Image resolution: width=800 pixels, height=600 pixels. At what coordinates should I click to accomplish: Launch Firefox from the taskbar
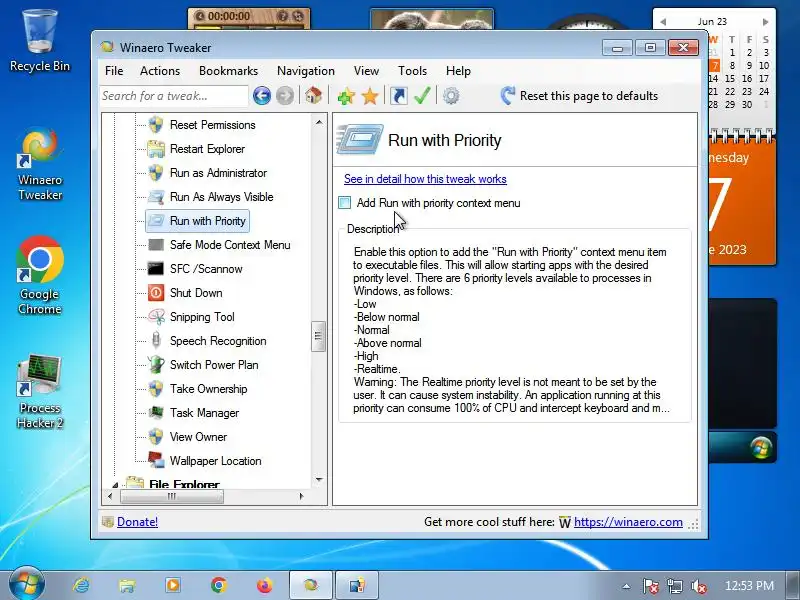(264, 585)
